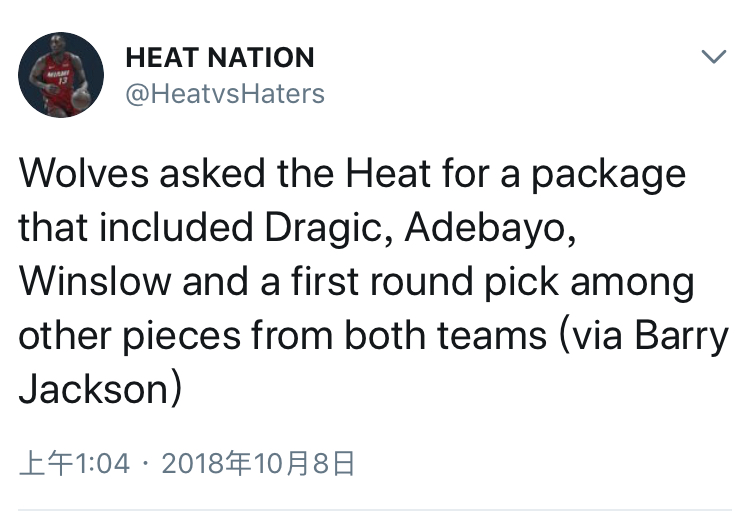Click the word "among" in the tweet
750x525 pixels.
[632, 283]
